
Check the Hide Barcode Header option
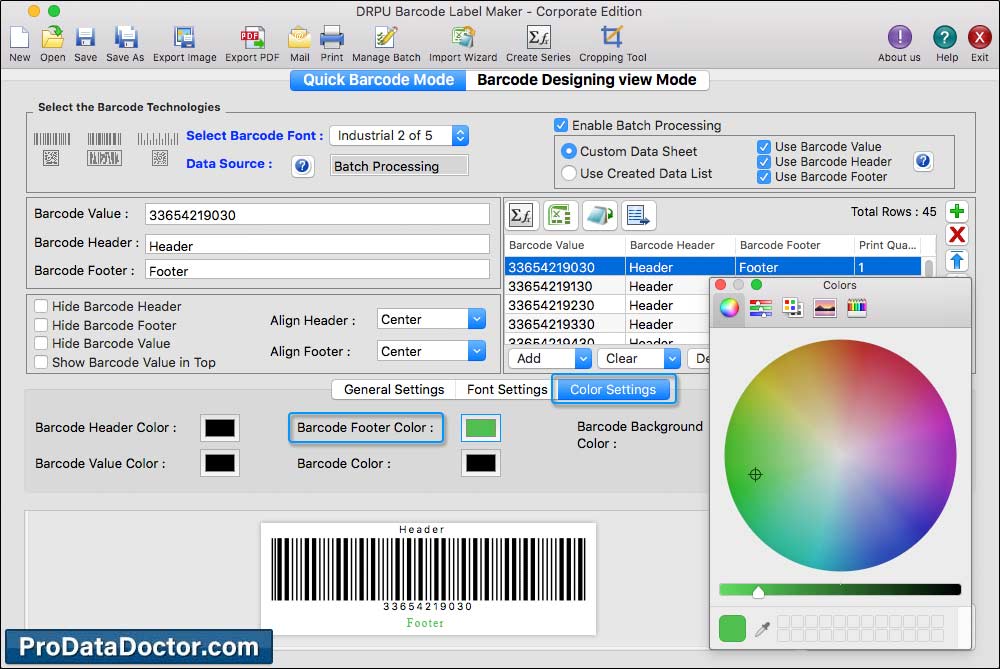tap(41, 307)
